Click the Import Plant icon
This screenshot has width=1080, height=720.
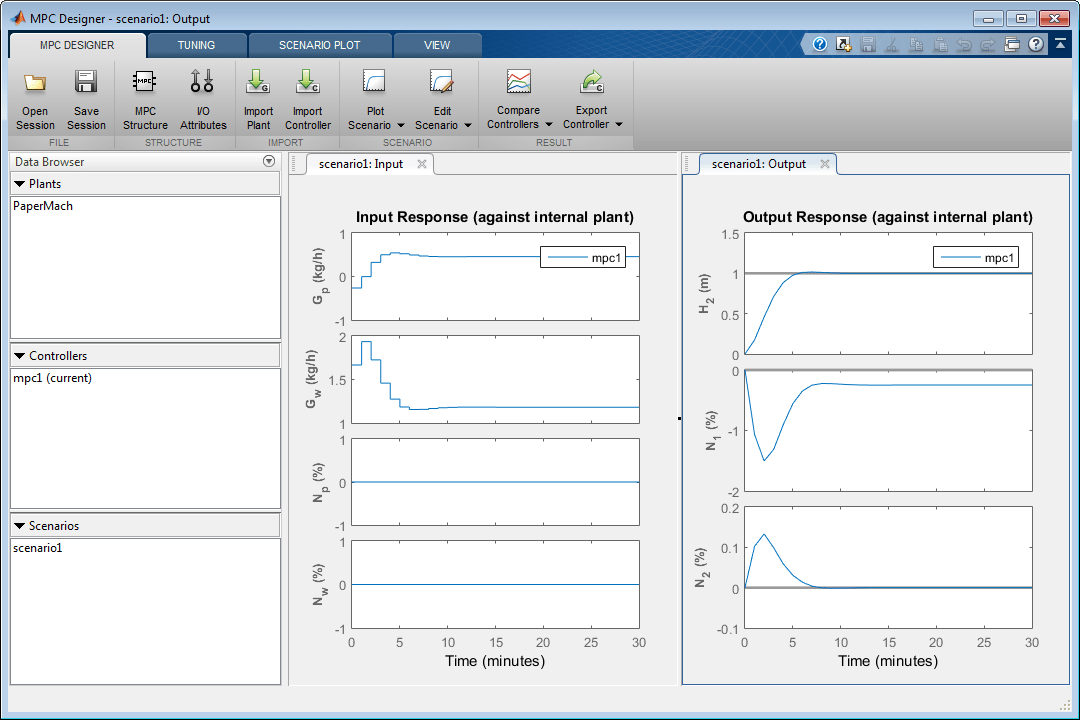258,81
